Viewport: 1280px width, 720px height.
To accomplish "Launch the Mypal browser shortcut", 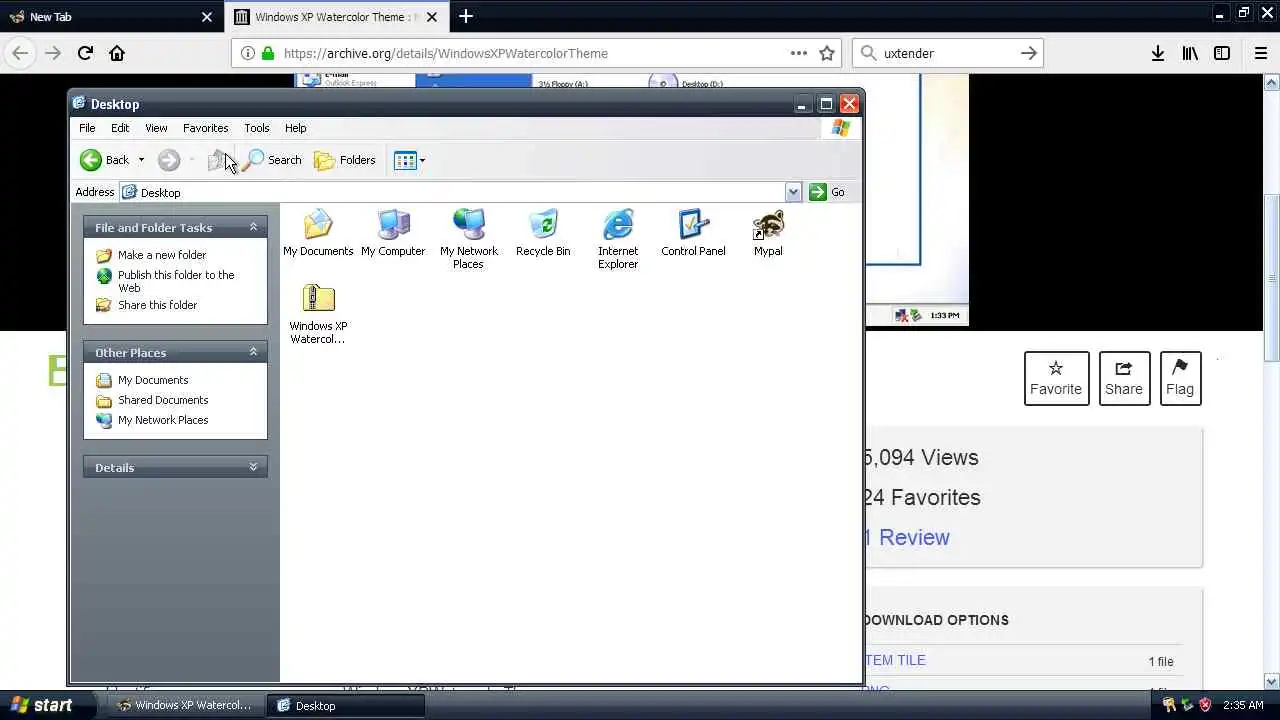I will pos(768,233).
